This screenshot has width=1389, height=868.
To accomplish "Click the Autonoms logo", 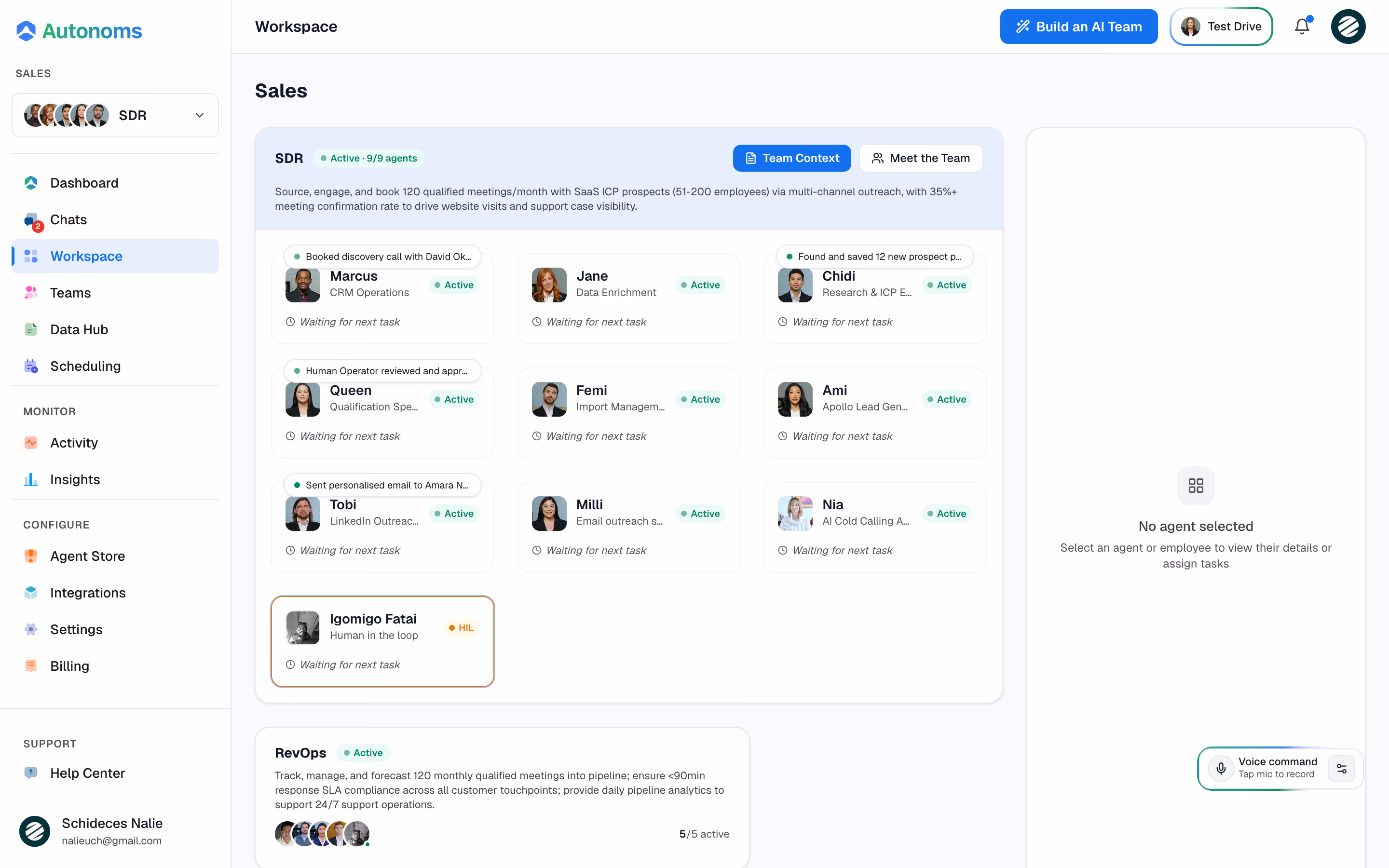I will point(79,30).
